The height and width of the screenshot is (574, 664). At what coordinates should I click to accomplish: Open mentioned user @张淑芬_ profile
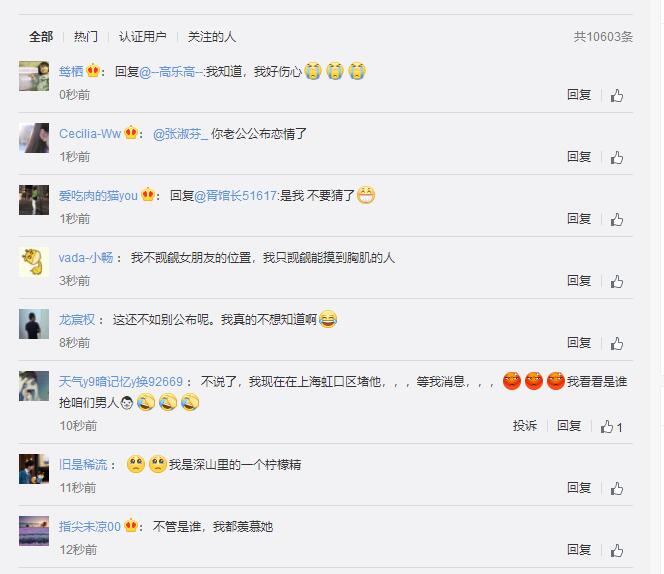pyautogui.click(x=180, y=134)
